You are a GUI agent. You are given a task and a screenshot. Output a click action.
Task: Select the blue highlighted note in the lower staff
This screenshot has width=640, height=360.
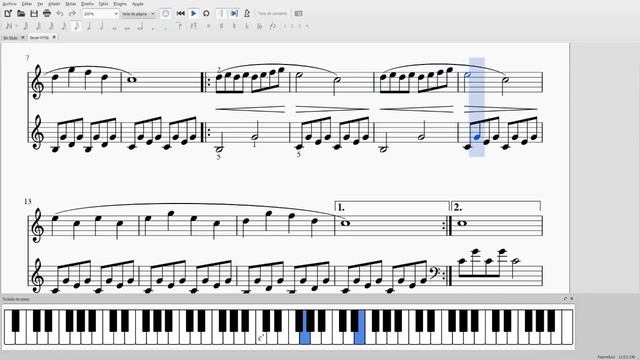tap(476, 138)
